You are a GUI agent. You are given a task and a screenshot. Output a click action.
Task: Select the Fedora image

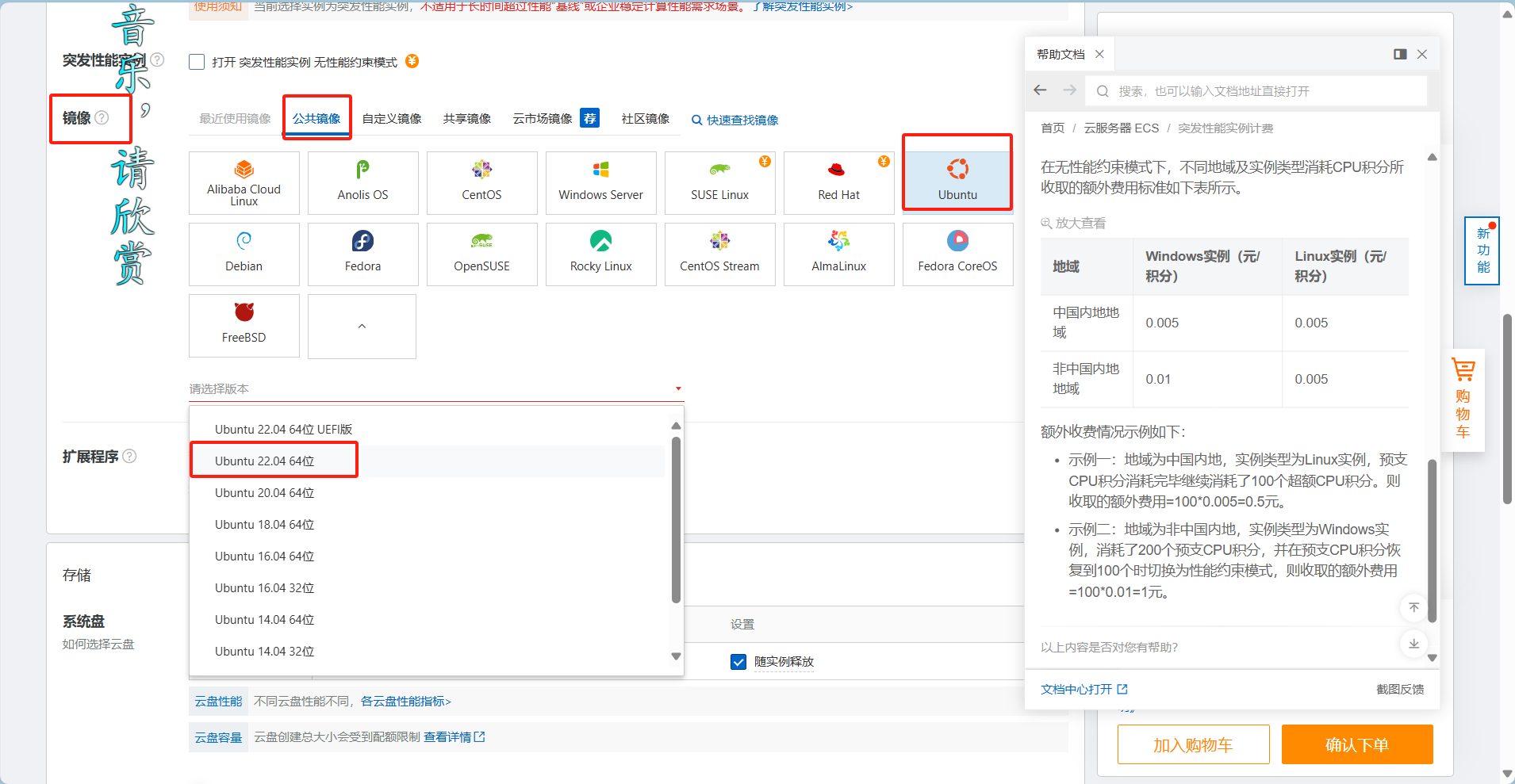point(363,254)
